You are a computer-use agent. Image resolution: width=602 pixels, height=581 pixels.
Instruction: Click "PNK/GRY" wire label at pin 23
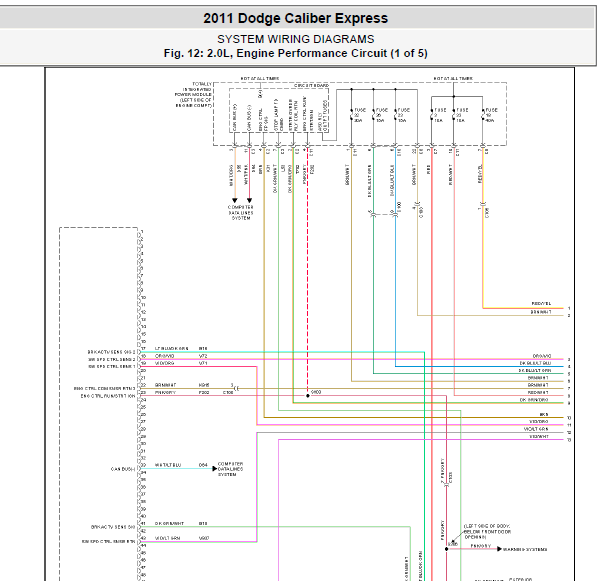(x=165, y=392)
